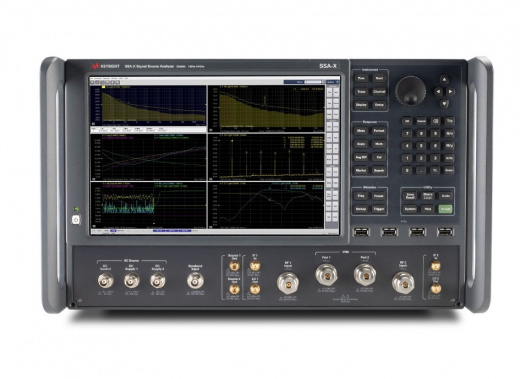Screen dimensions: 520x379
Task: Click the Prev key in Instrument group
Action: (x=361, y=78)
